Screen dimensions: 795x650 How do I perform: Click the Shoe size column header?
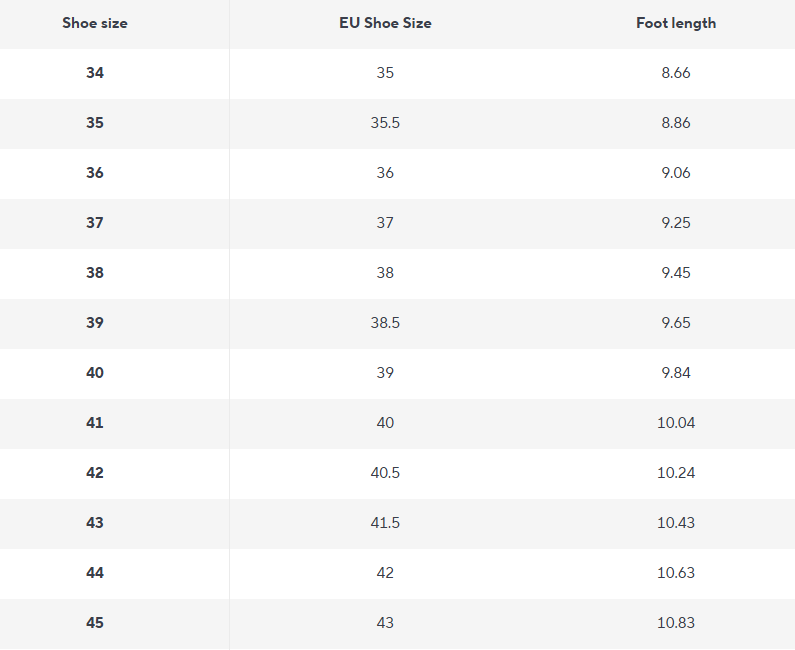(x=95, y=23)
